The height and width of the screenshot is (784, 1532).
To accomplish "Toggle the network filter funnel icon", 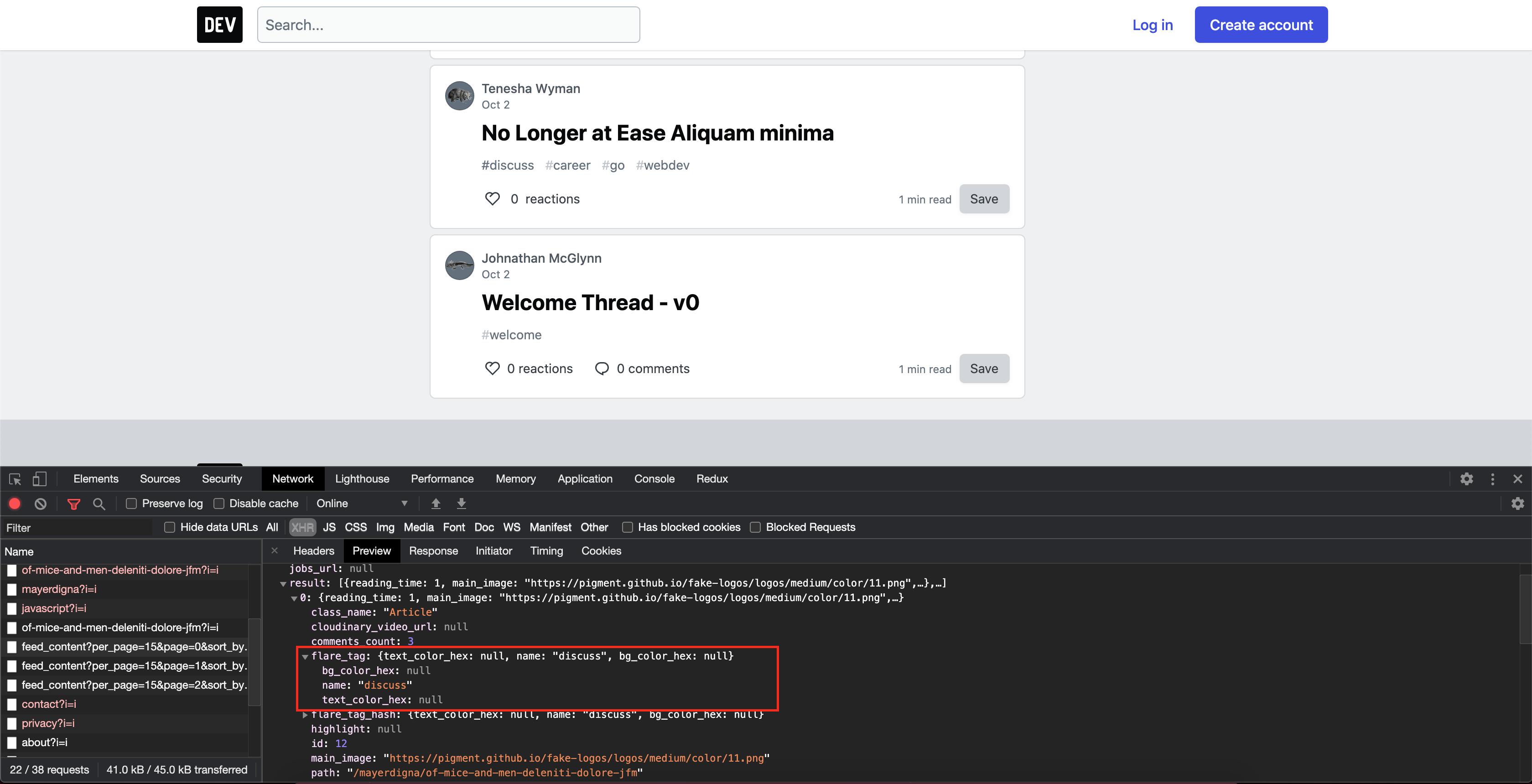I will (74, 504).
